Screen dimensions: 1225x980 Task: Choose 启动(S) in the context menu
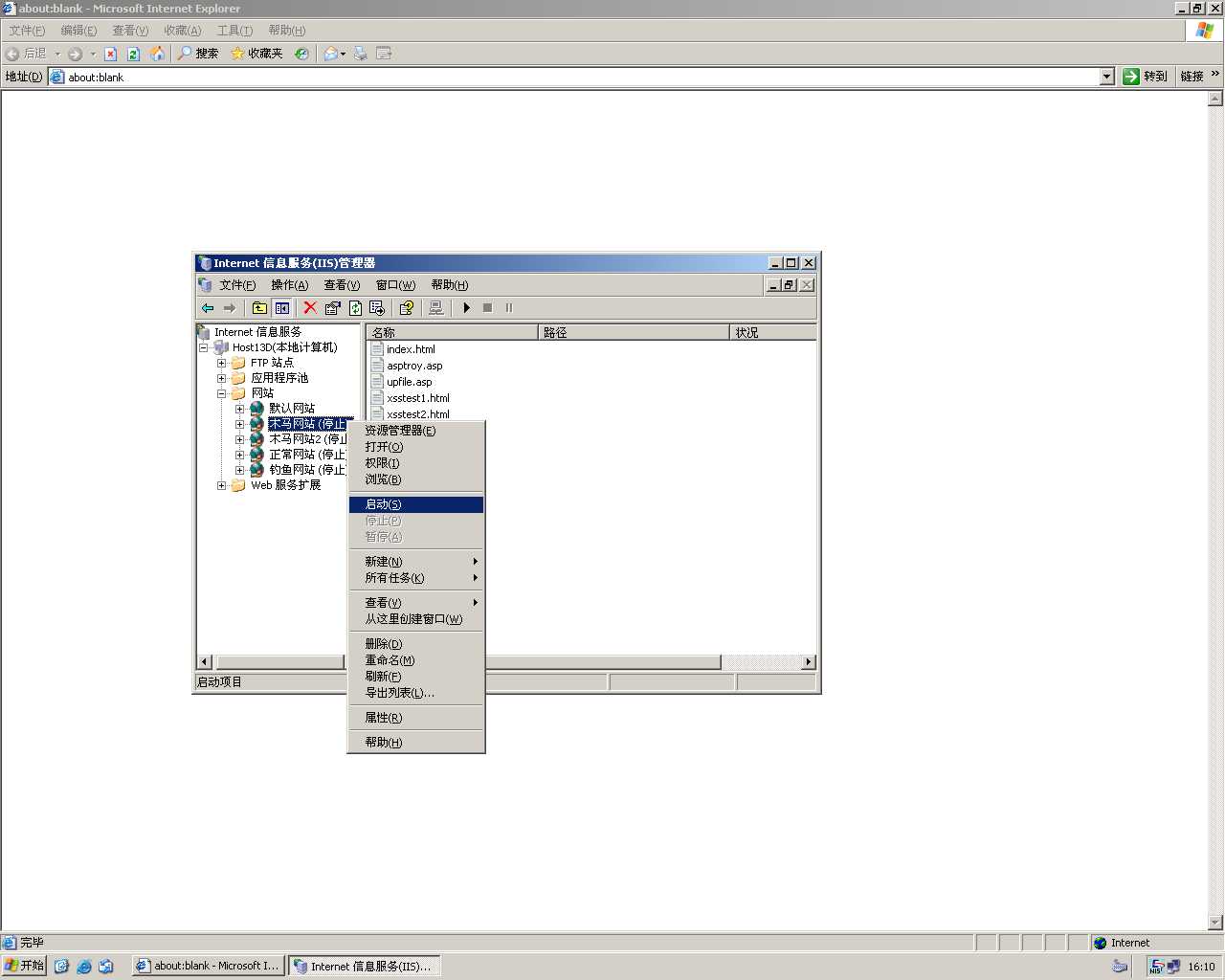(416, 504)
